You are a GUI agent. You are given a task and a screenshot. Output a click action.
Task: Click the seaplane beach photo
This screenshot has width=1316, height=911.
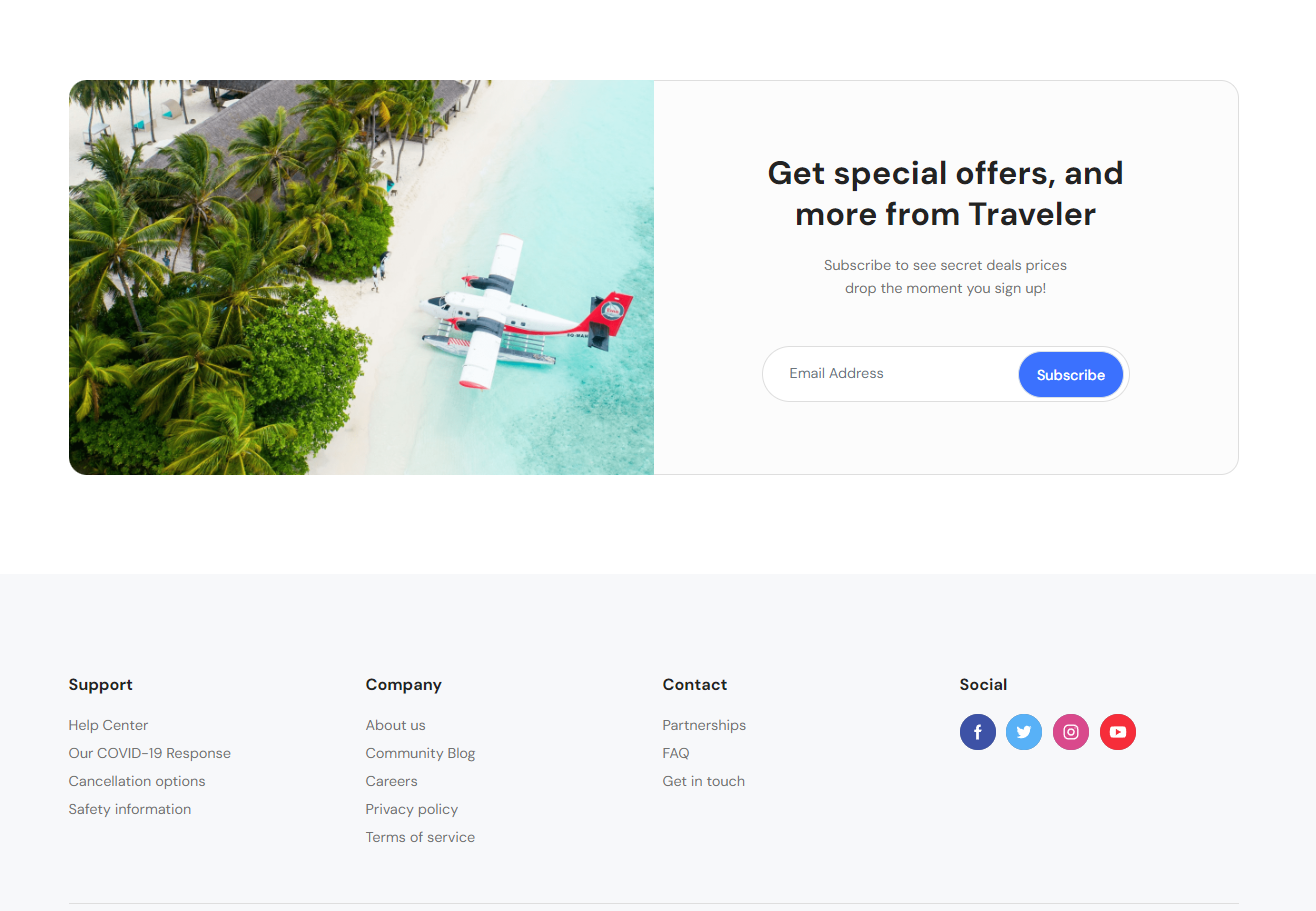pos(361,277)
